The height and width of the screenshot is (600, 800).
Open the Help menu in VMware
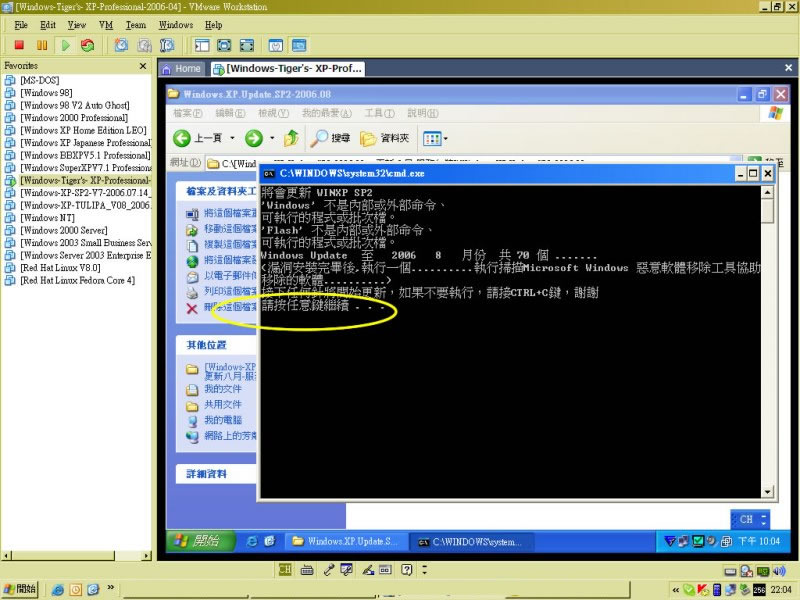213,25
